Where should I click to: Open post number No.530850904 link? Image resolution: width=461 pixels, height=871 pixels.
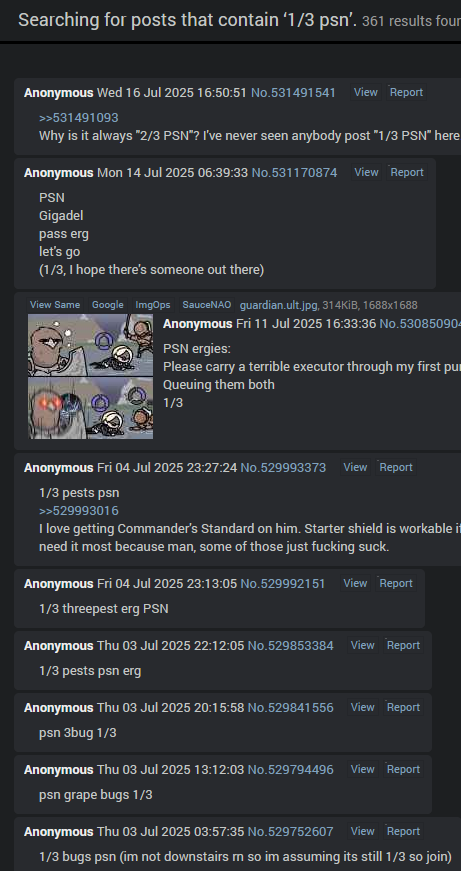[420, 324]
